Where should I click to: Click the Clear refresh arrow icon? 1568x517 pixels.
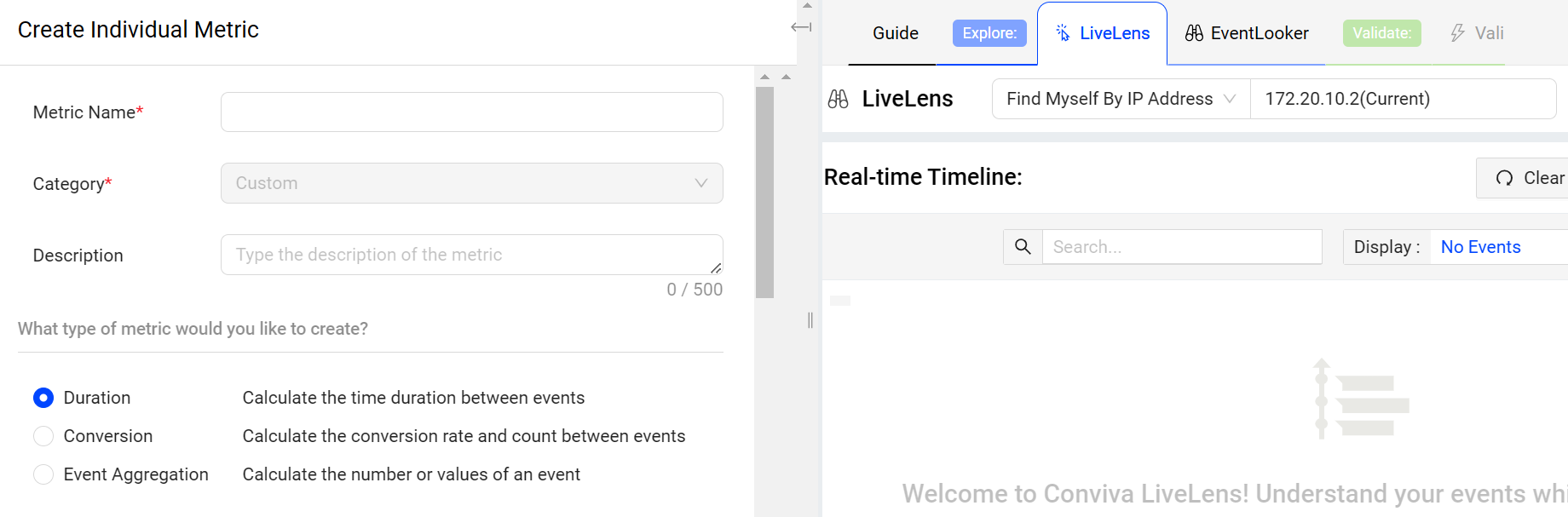point(1504,178)
